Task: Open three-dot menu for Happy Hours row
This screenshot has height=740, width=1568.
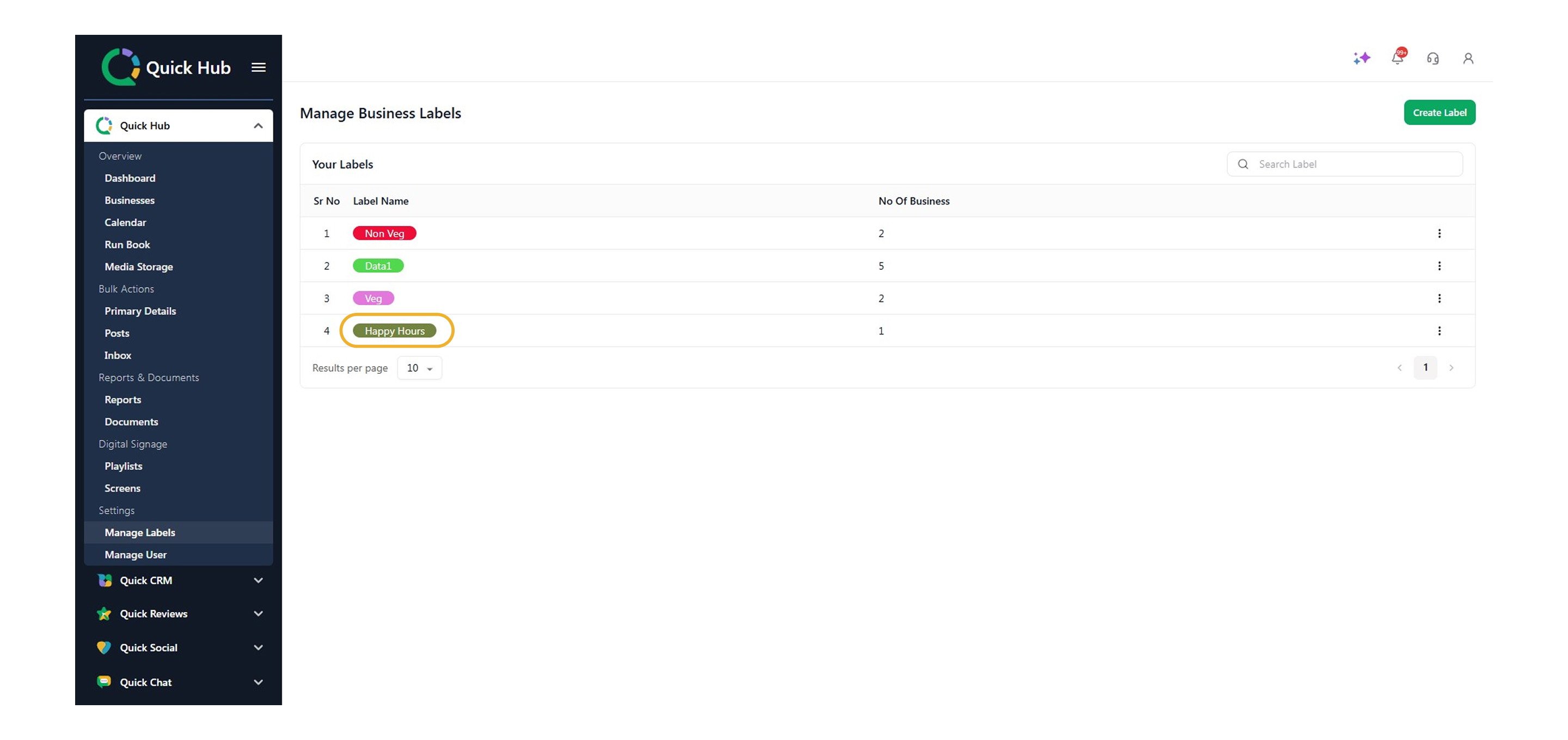Action: pyautogui.click(x=1439, y=331)
